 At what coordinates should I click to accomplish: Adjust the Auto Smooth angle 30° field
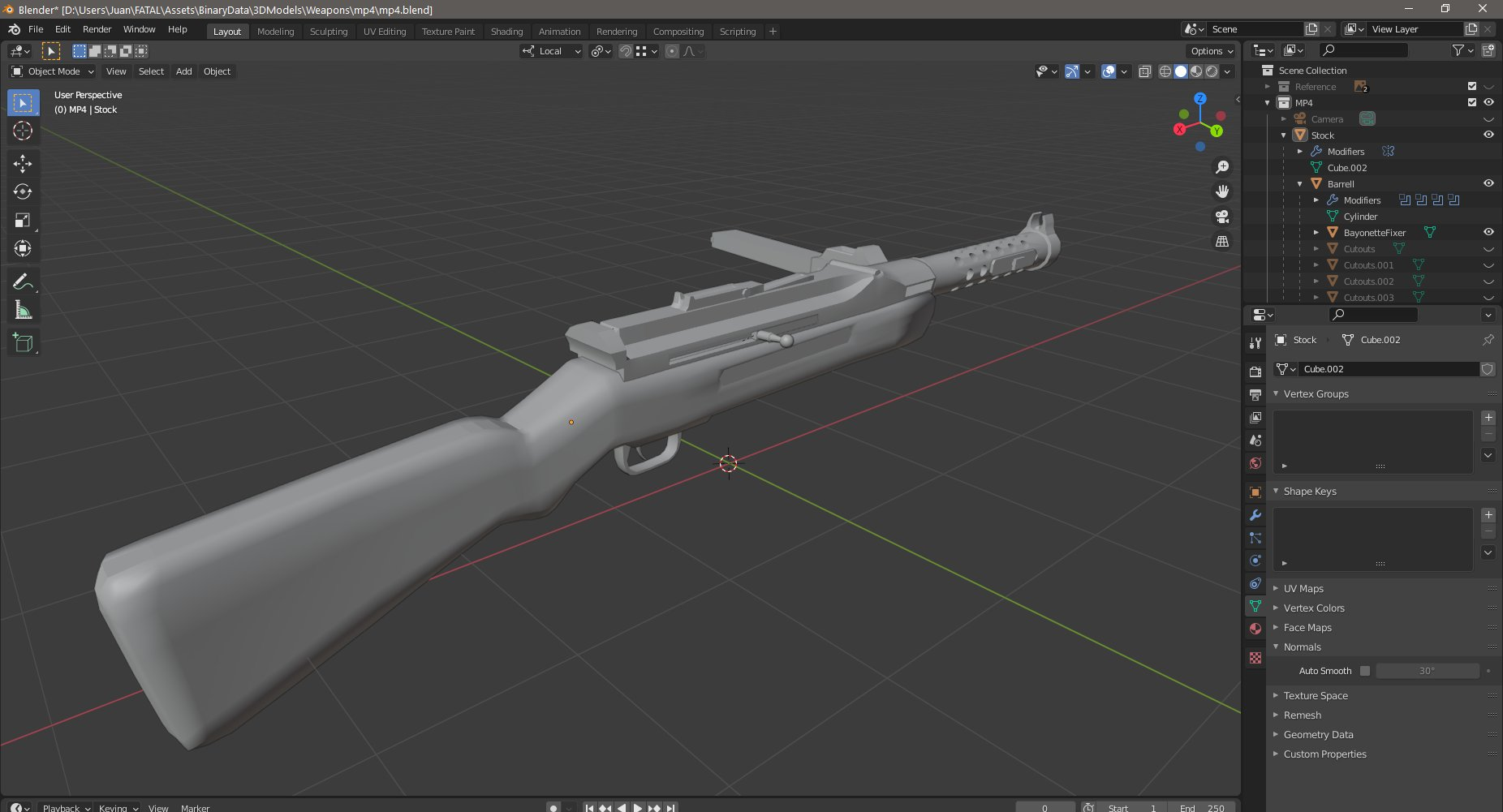tap(1427, 671)
